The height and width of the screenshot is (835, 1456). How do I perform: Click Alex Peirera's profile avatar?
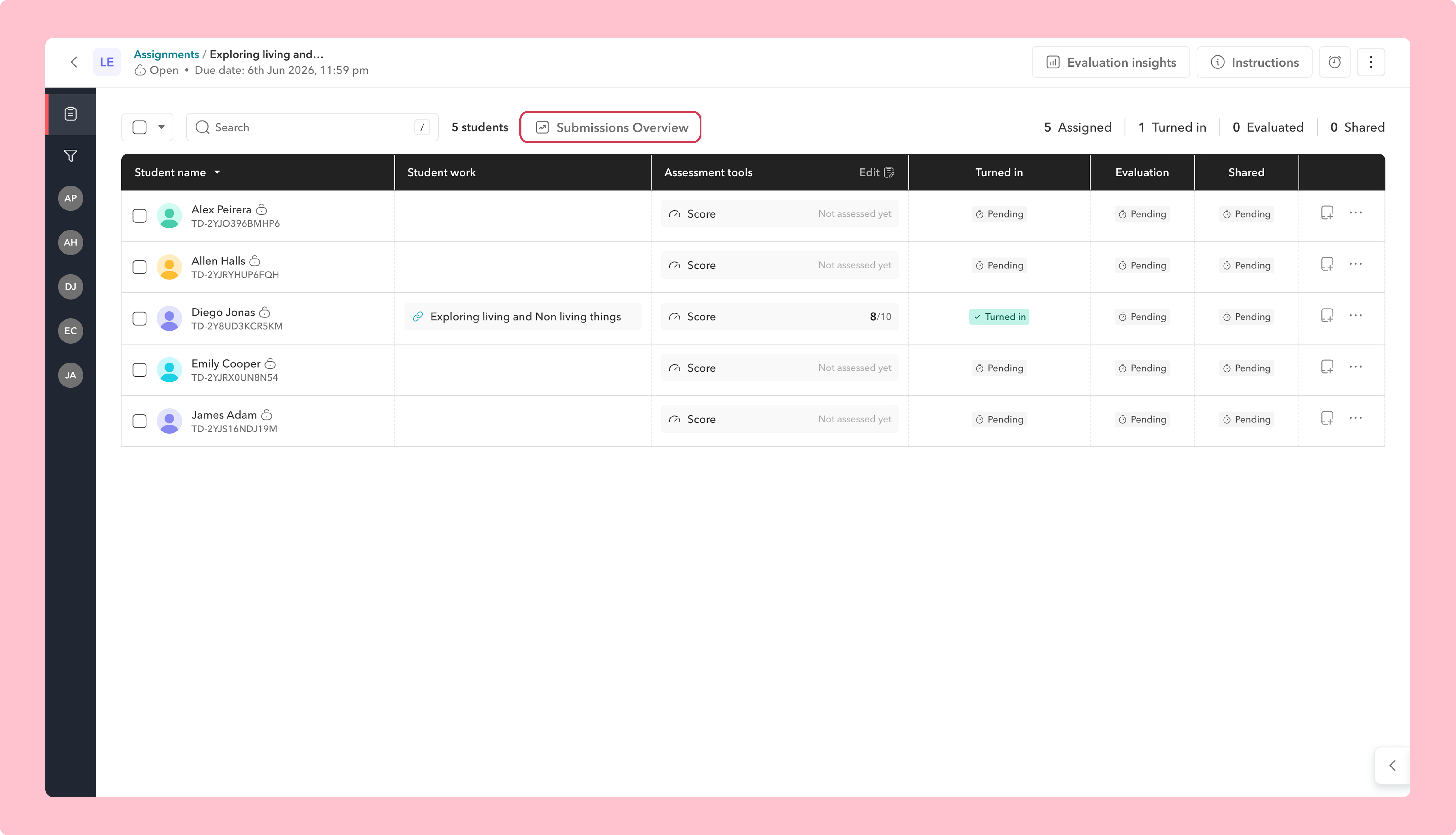coord(169,216)
